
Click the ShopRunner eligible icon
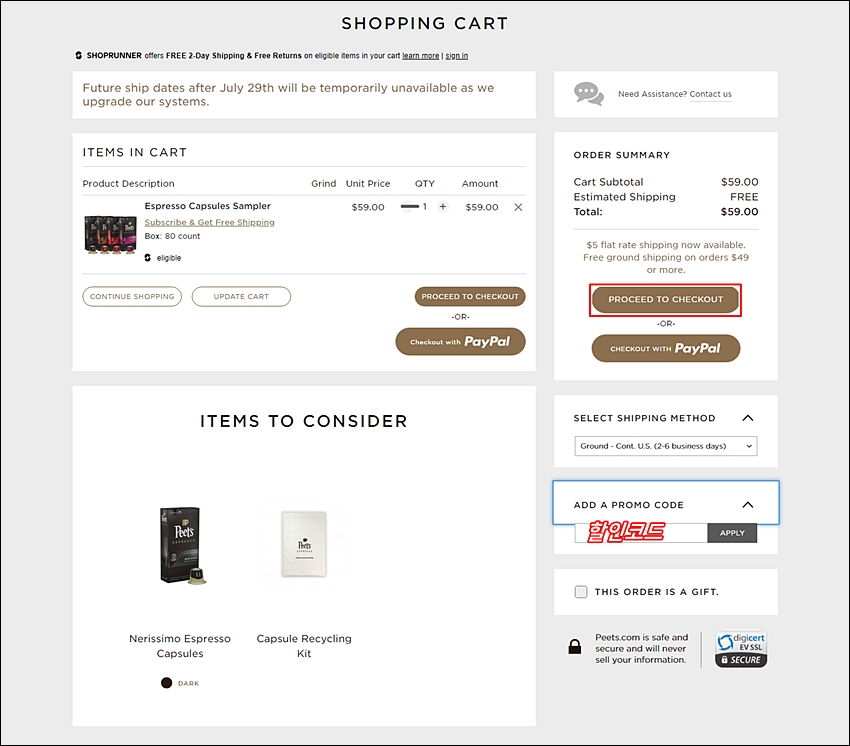tap(148, 258)
